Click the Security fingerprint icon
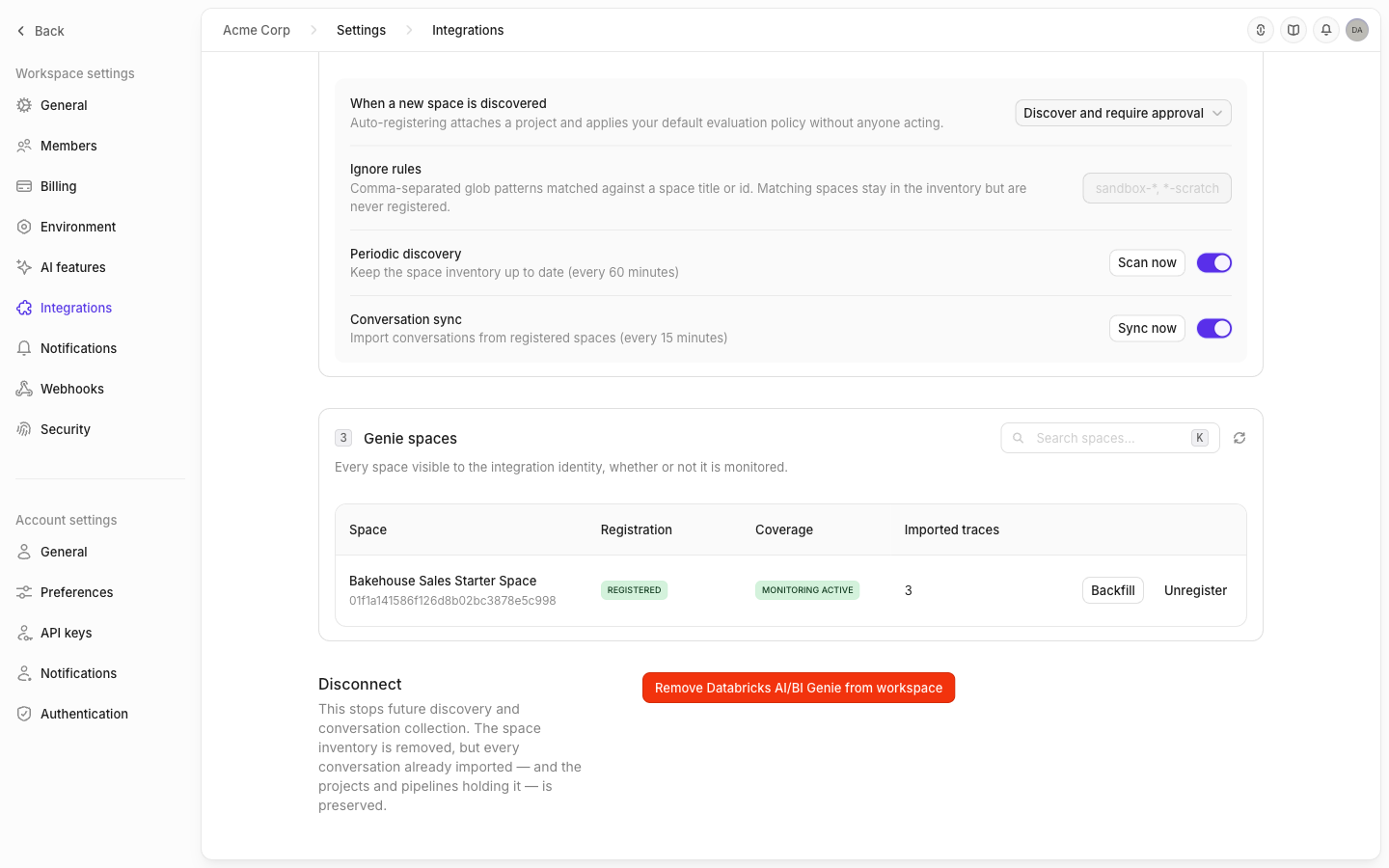Viewport: 1389px width, 868px height. point(24,429)
